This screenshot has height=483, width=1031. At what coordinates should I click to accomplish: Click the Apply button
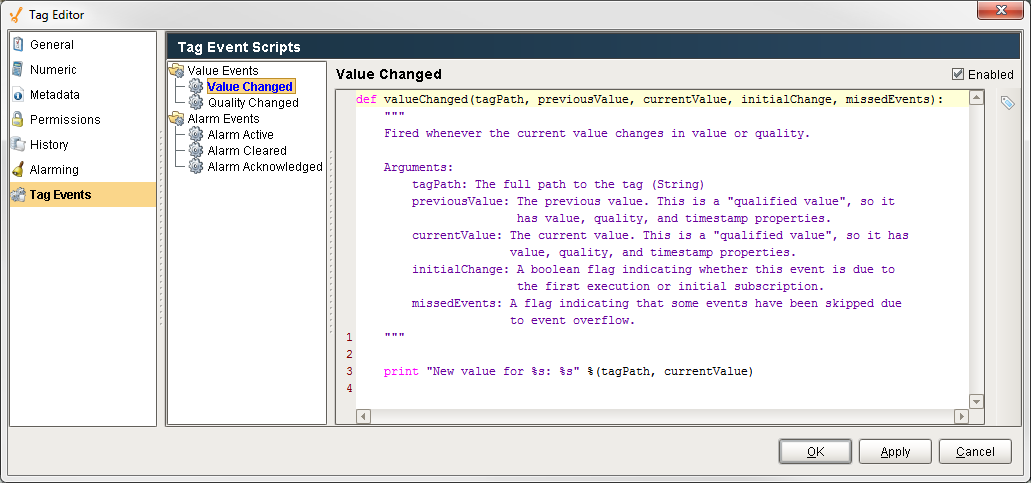(895, 451)
